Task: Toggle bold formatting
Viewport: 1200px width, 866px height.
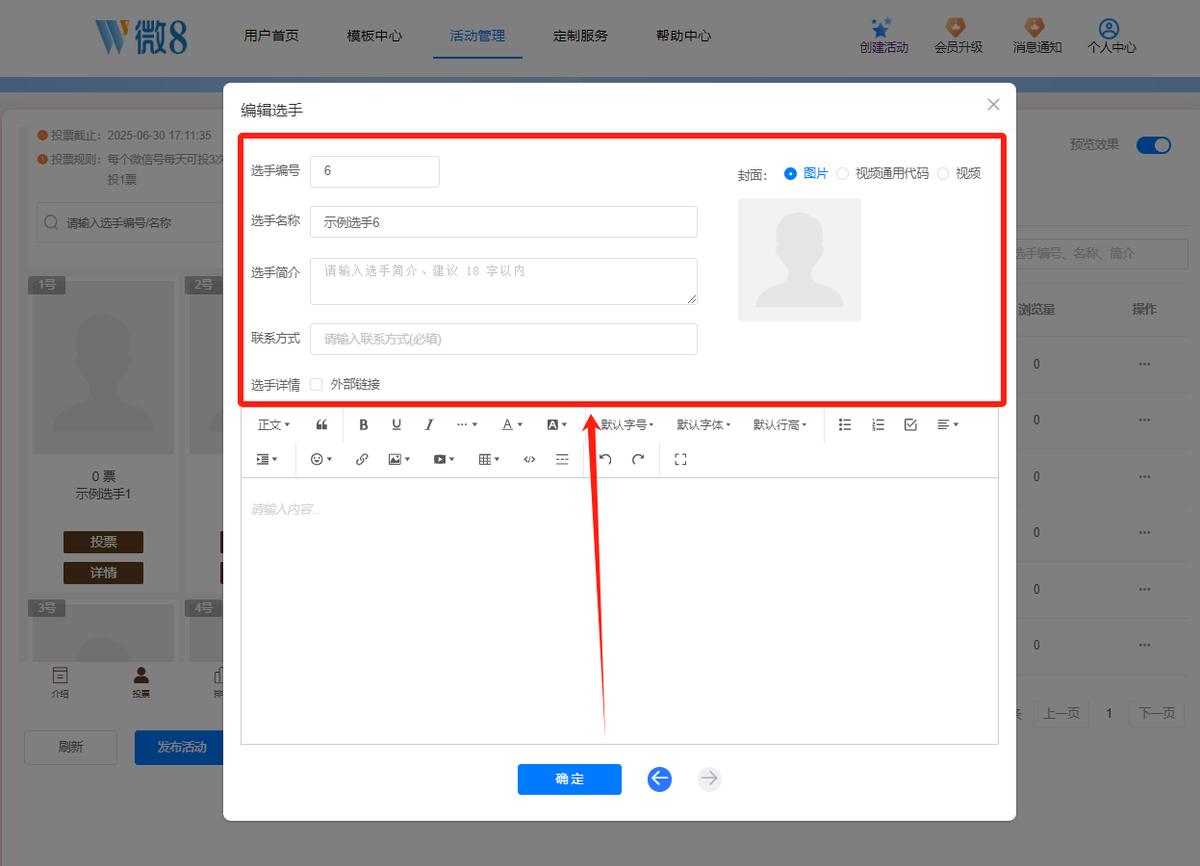Action: pos(364,425)
